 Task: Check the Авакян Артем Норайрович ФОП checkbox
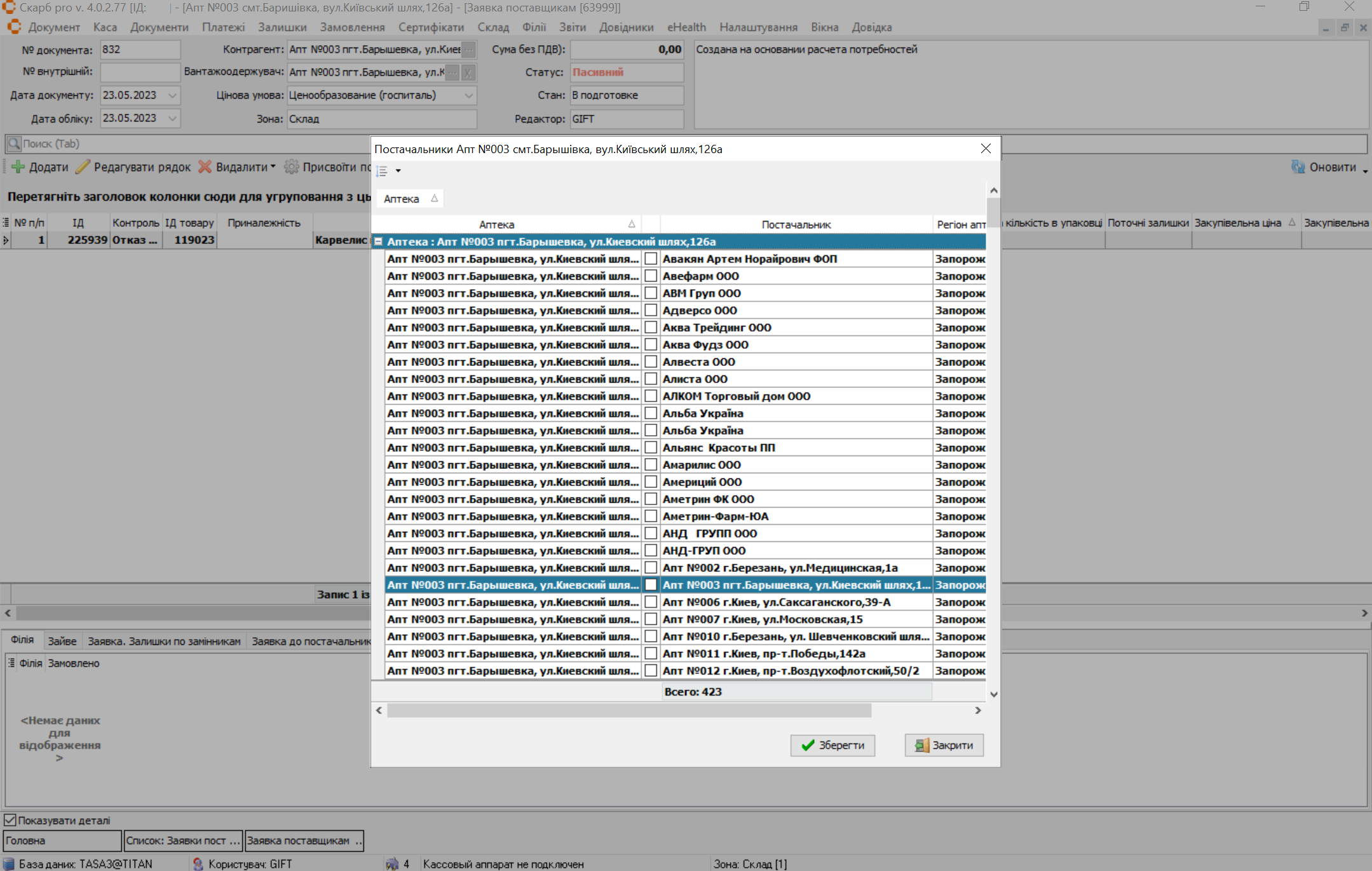coord(651,259)
